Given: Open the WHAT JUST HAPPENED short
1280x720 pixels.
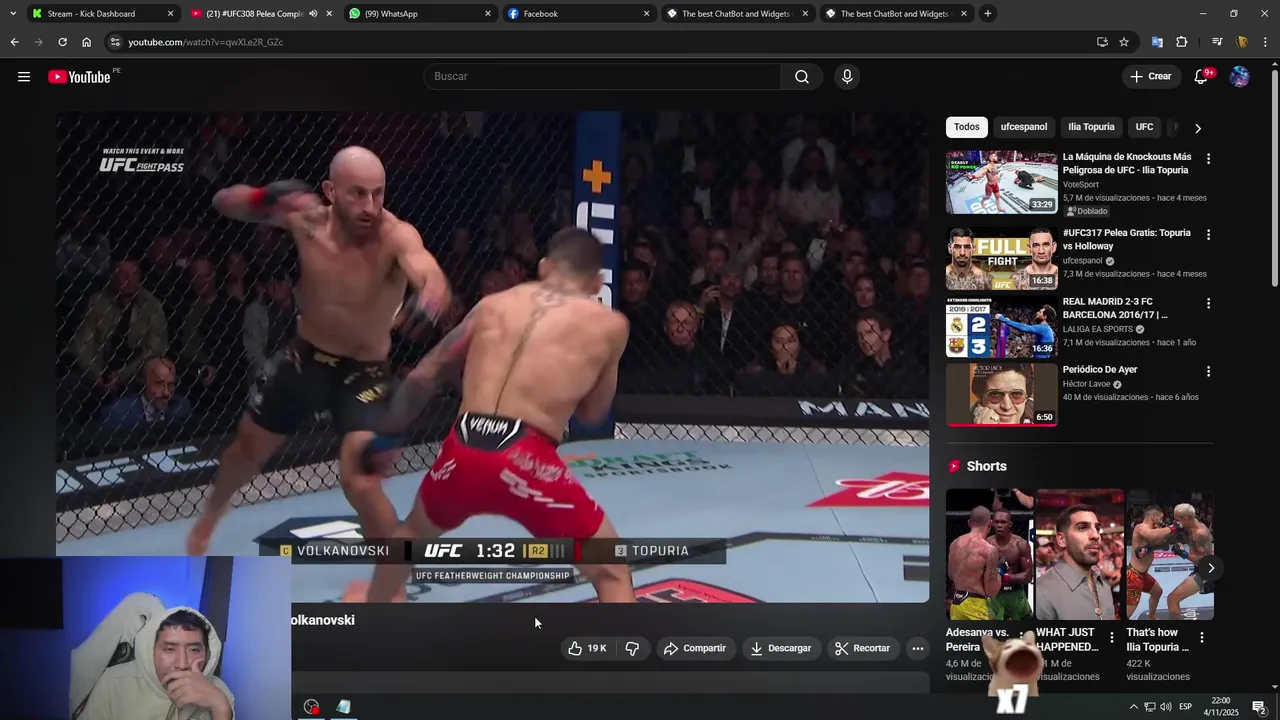Looking at the screenshot, I should 1080,554.
